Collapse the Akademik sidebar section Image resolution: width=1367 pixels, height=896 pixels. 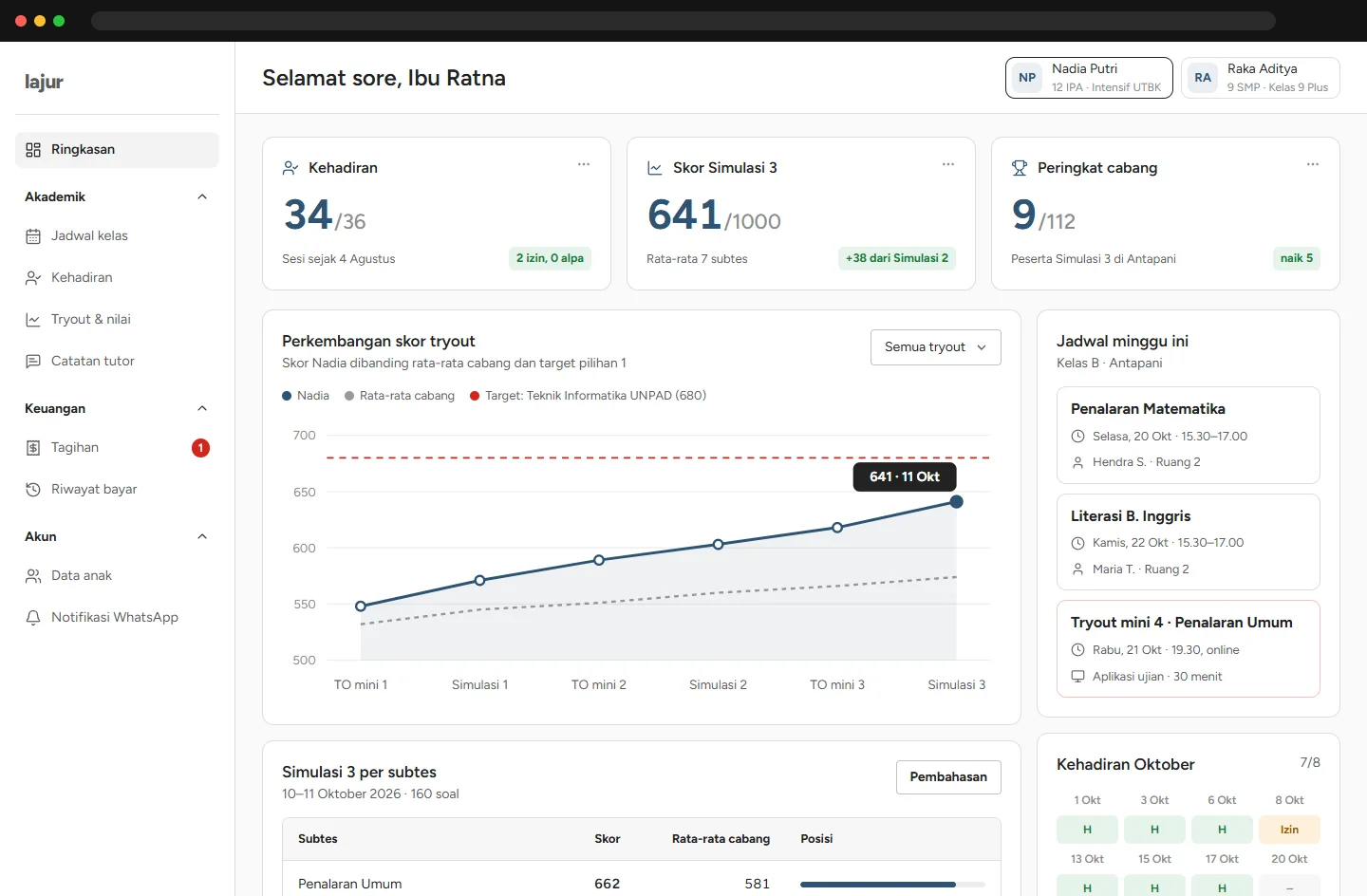pyautogui.click(x=202, y=196)
